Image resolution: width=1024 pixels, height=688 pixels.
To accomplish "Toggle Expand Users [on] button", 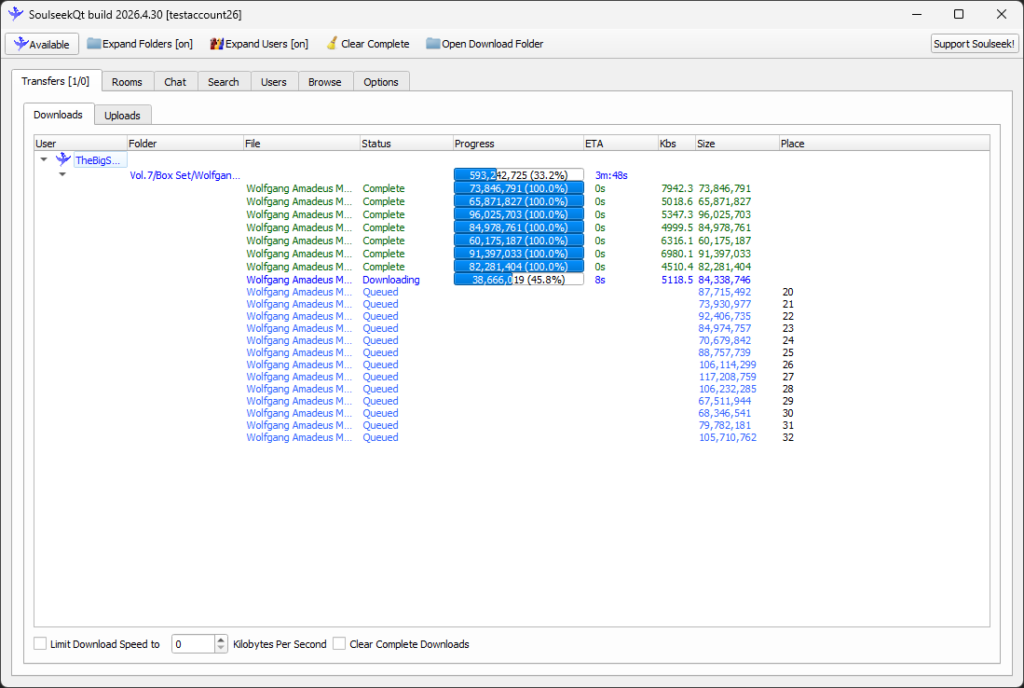I will pyautogui.click(x=259, y=44).
